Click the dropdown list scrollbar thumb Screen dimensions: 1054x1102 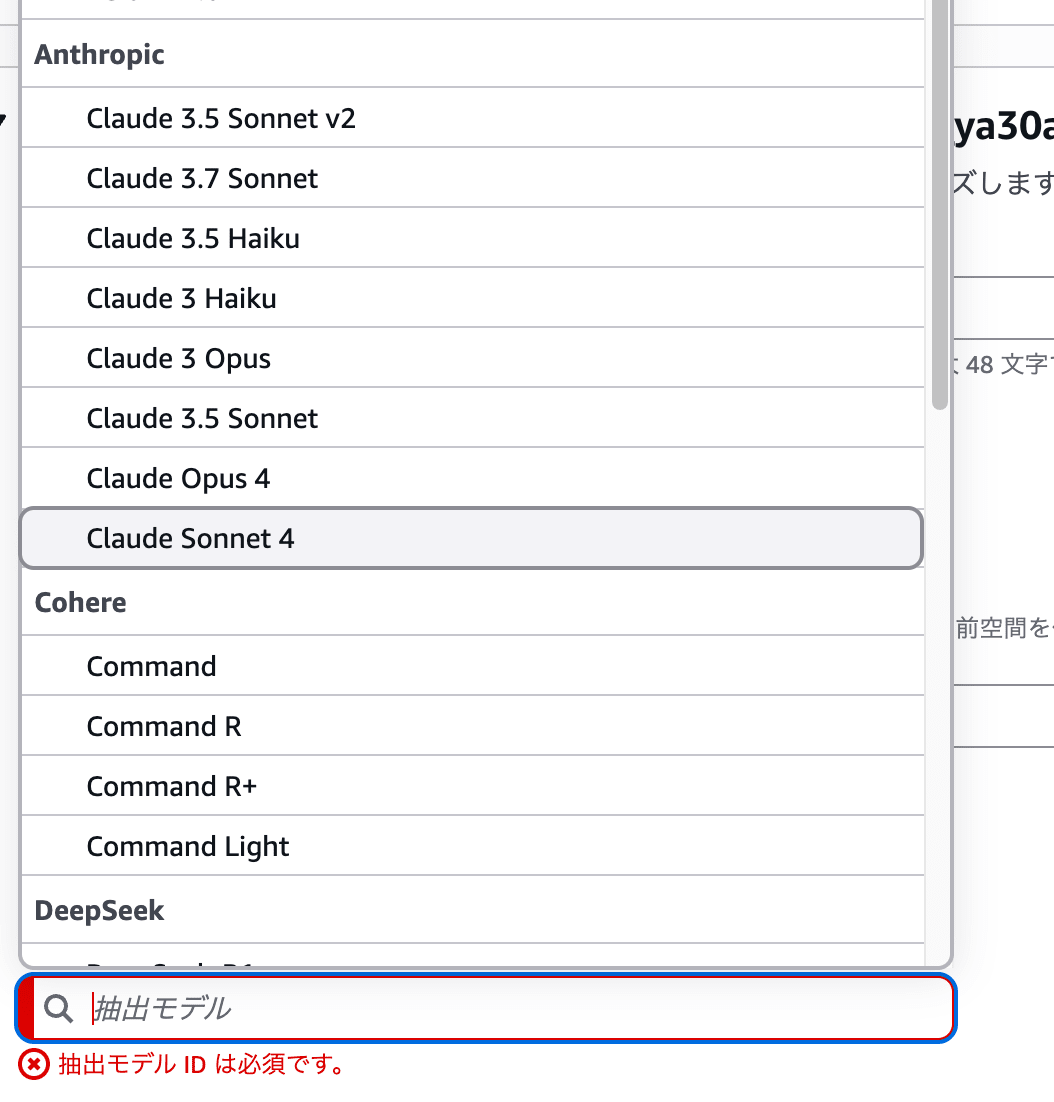(939, 200)
